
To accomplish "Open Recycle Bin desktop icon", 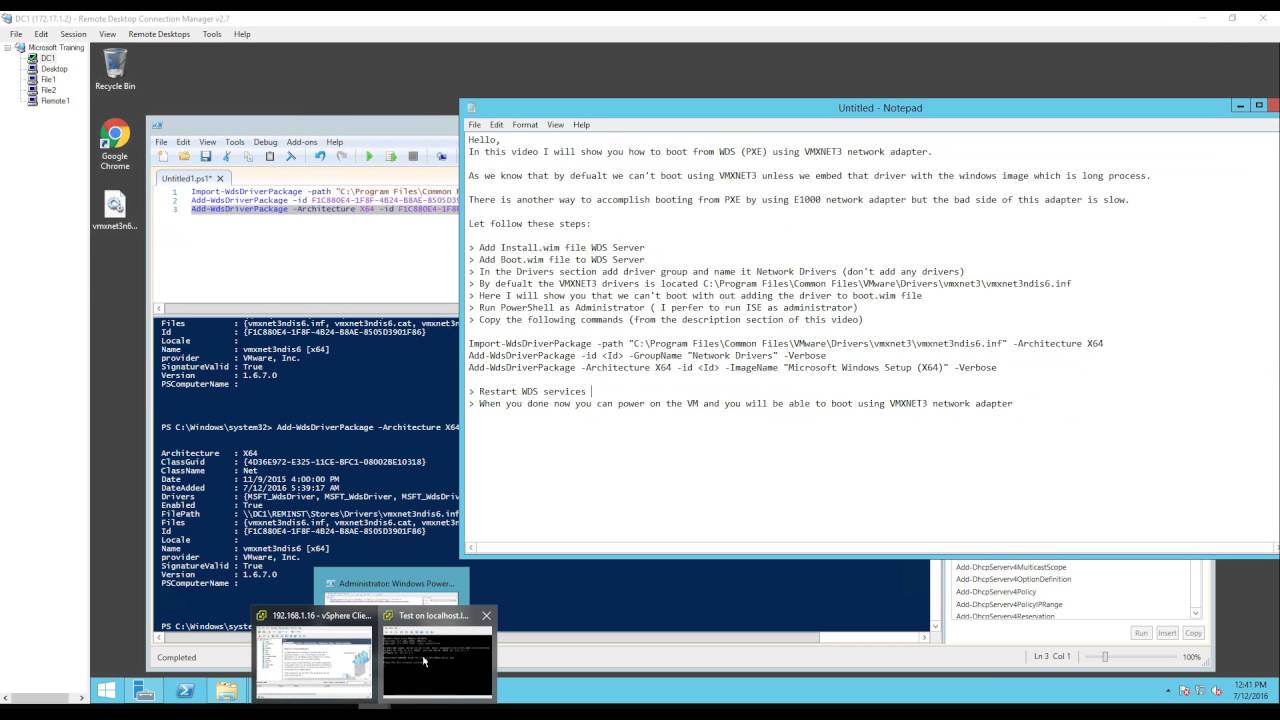I will point(115,69).
